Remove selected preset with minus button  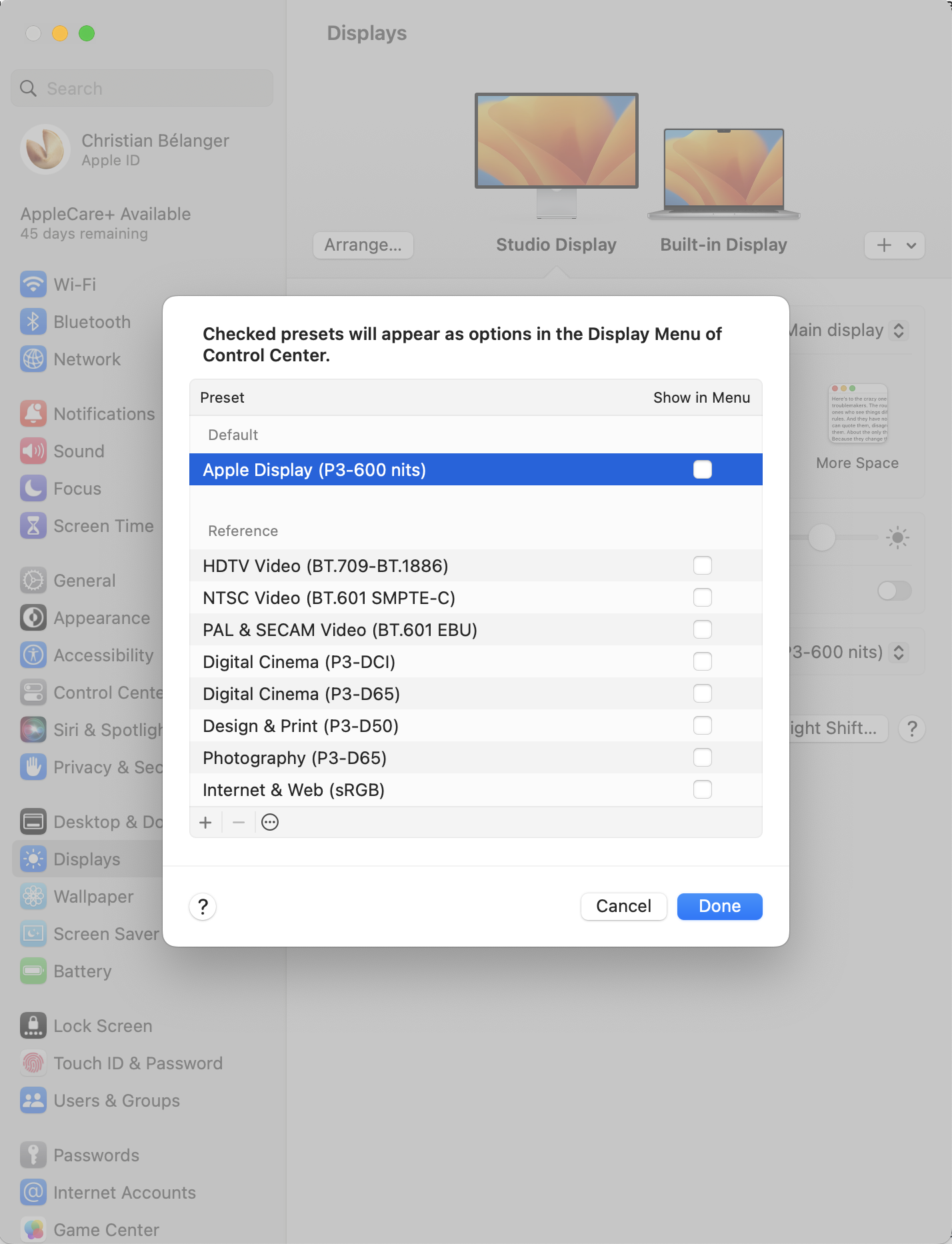pyautogui.click(x=239, y=823)
